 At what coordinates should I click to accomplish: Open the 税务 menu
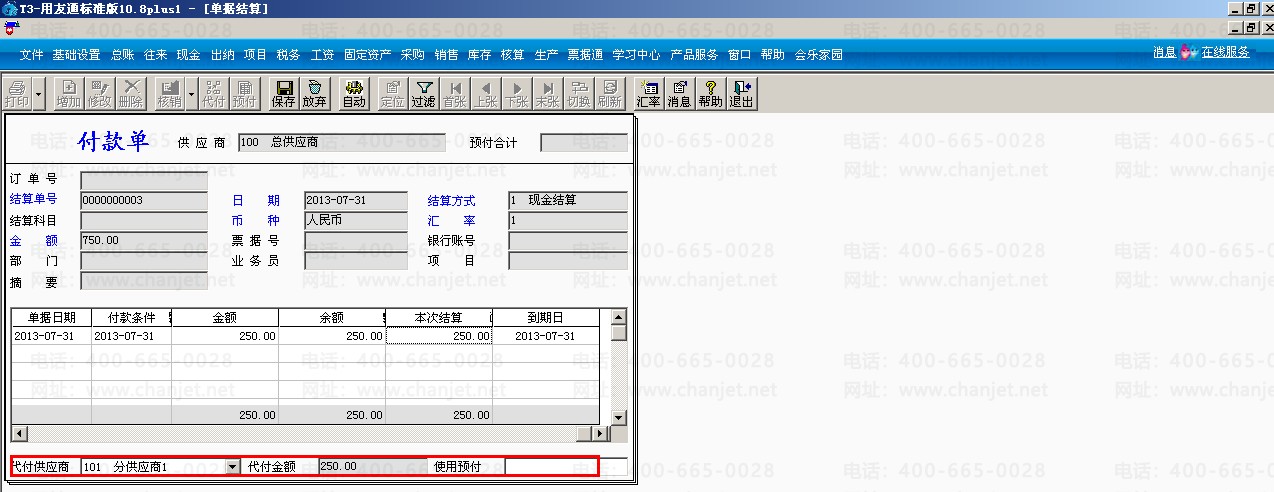tap(288, 55)
